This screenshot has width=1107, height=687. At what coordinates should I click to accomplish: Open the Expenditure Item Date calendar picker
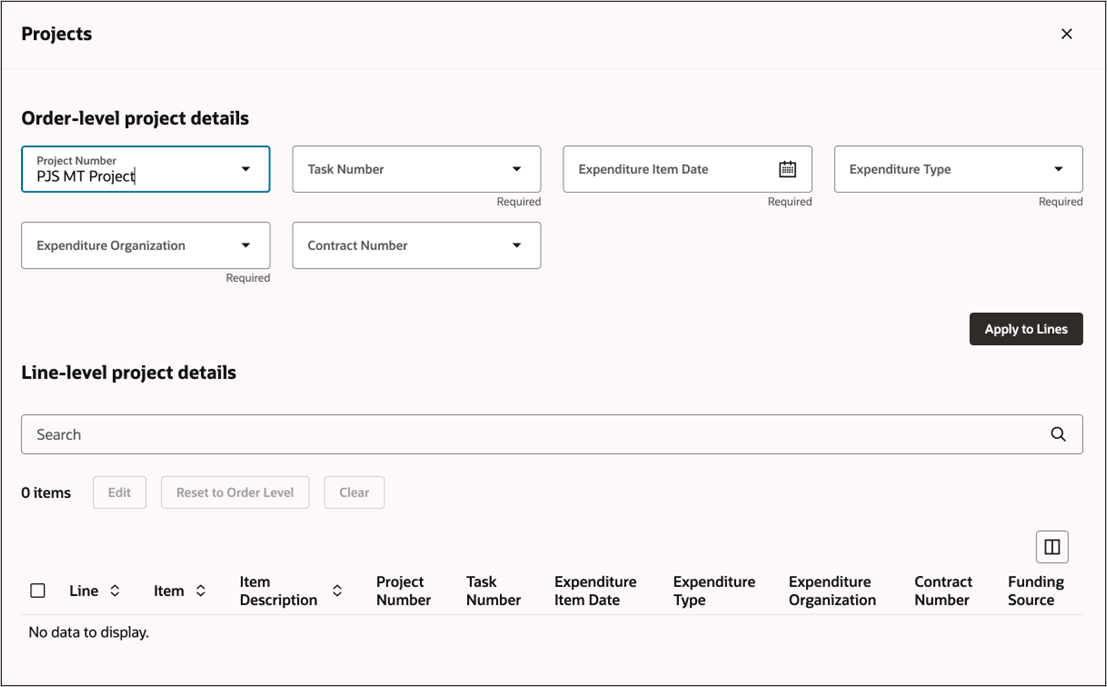[787, 169]
